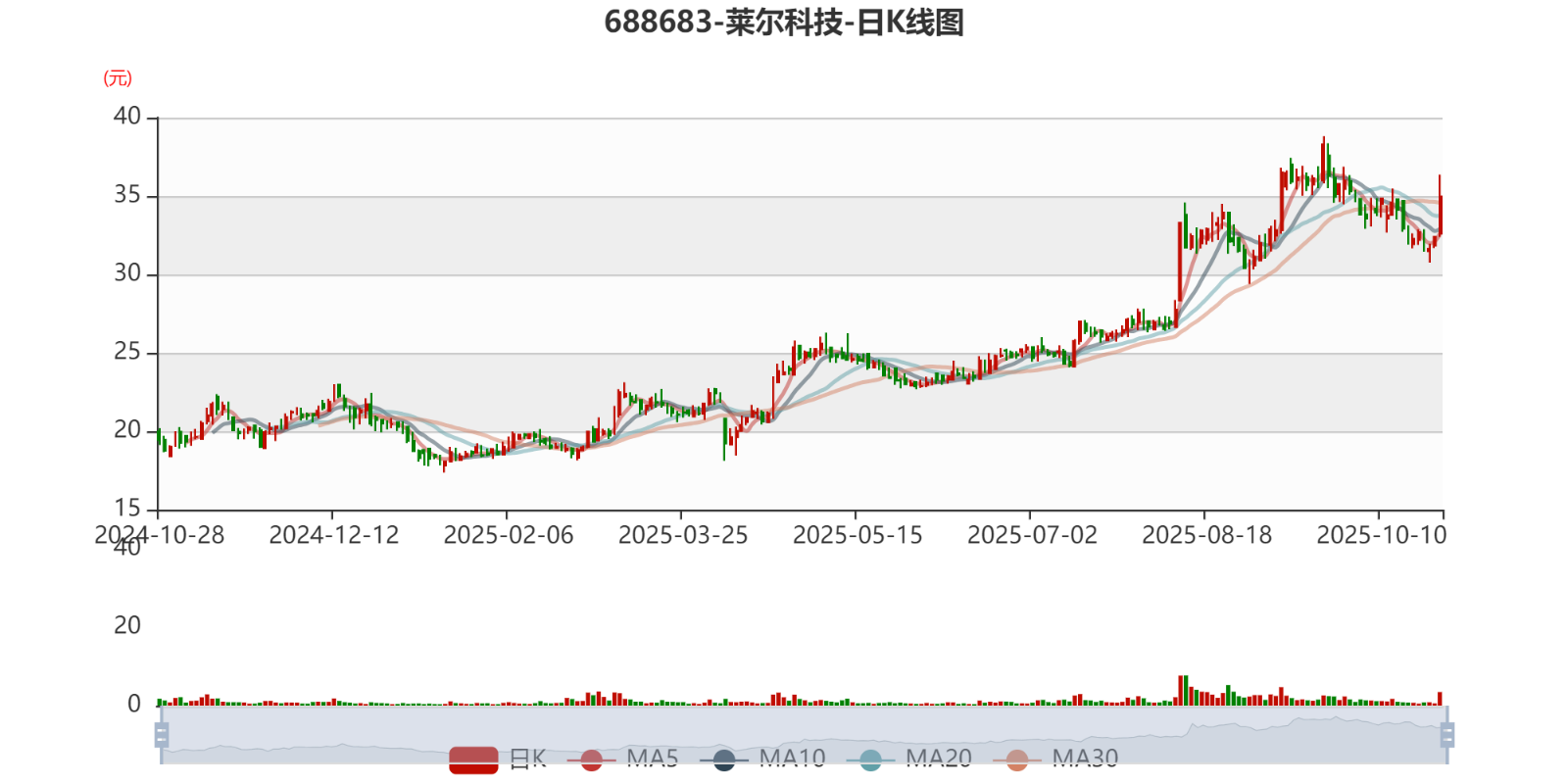Click the highest candlestick peak near 39 yuan
This screenshot has width=1568, height=784.
1323,159
